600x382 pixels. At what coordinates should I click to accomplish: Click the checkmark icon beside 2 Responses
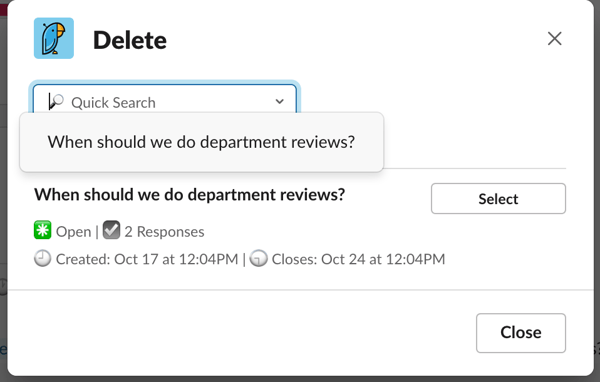111,230
